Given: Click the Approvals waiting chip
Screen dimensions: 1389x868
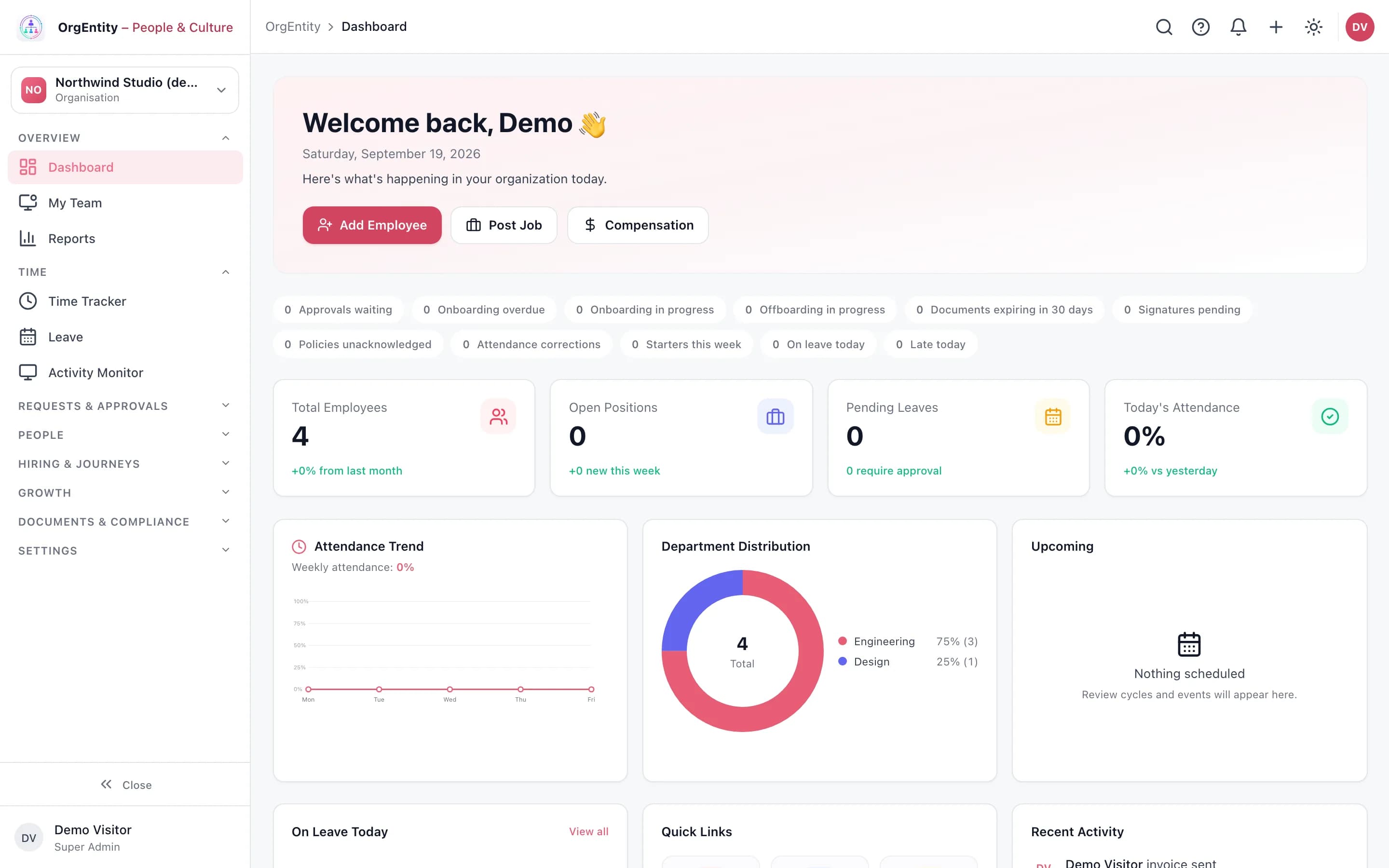Looking at the screenshot, I should pyautogui.click(x=338, y=310).
